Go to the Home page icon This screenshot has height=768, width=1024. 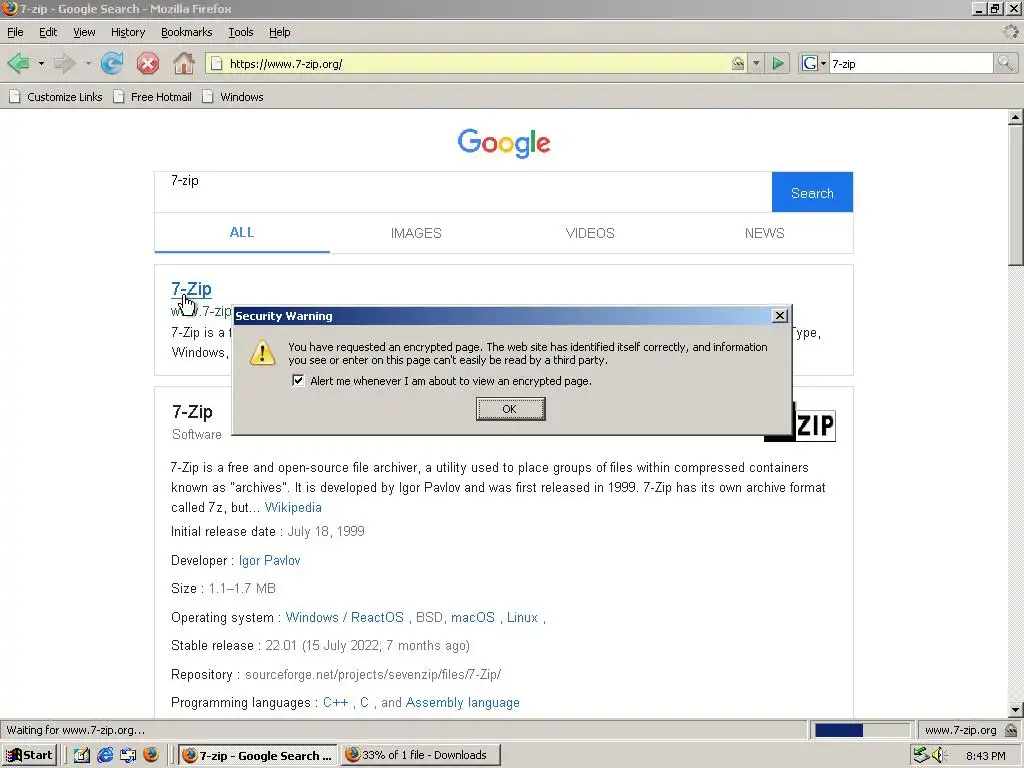point(184,63)
